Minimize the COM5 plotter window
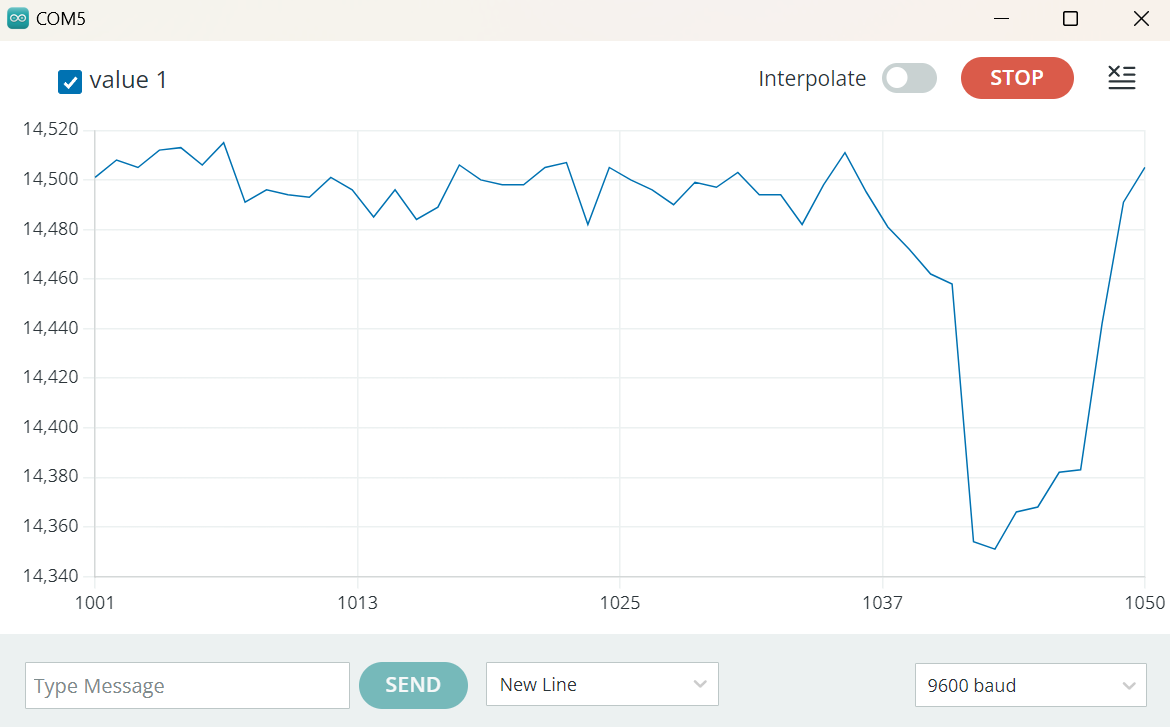Screen dimensions: 1170x727 coord(1000,19)
